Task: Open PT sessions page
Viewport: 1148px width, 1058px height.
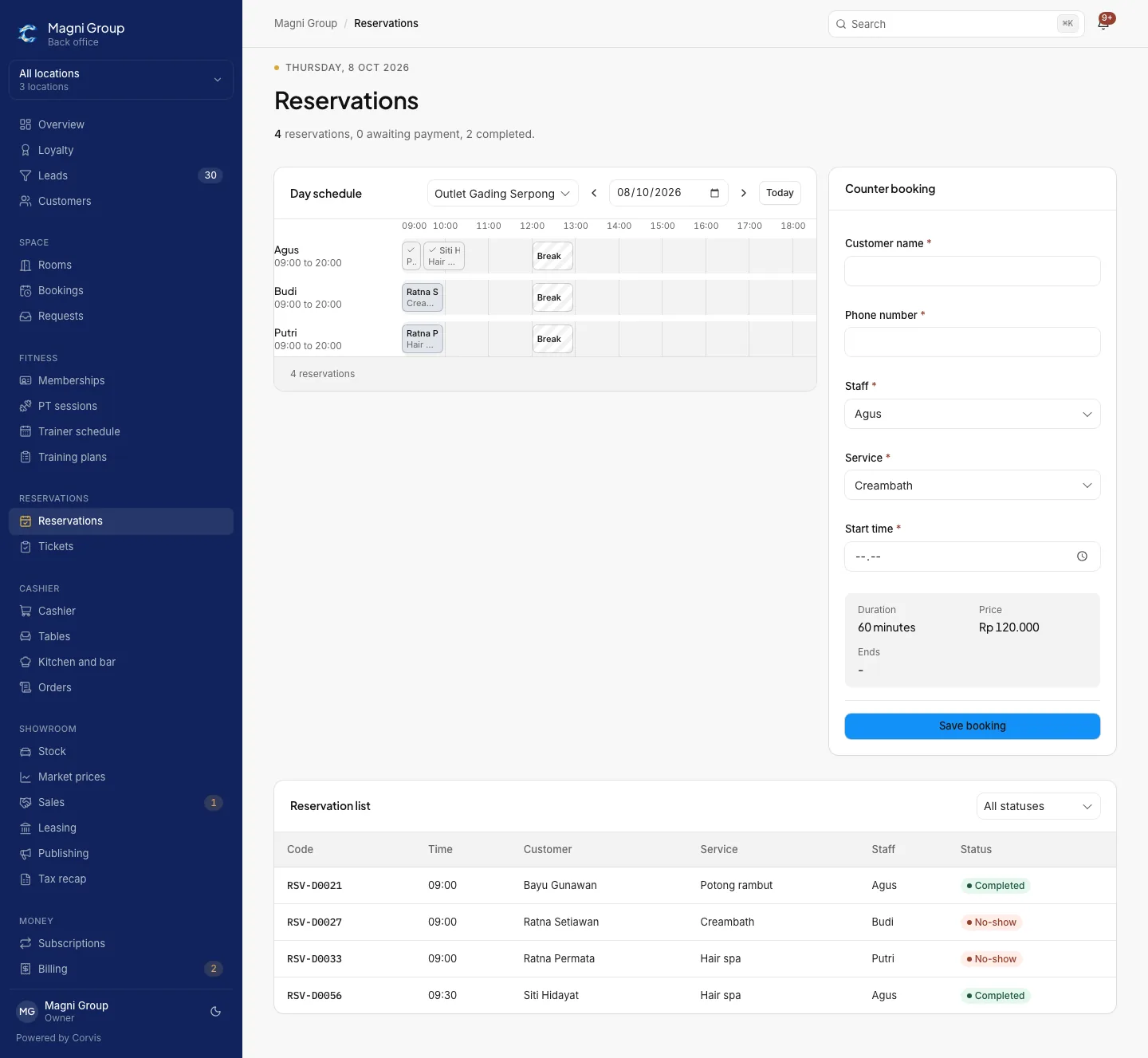Action: pos(121,406)
